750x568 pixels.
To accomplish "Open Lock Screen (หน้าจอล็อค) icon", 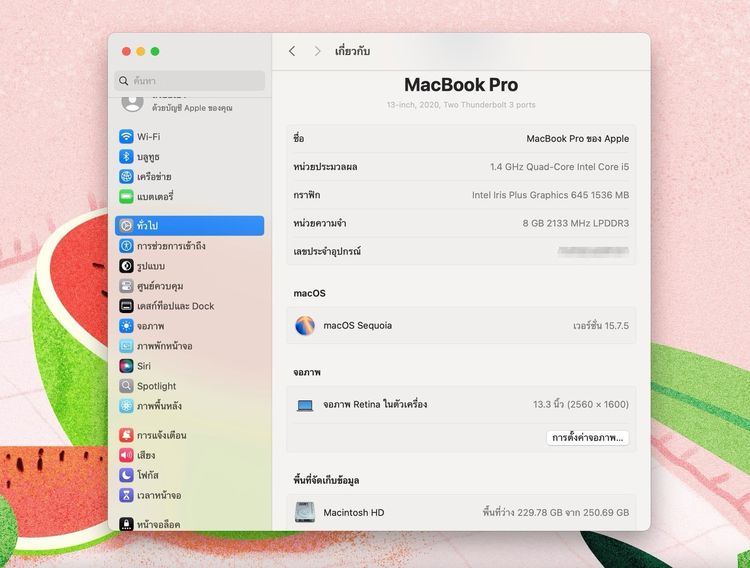I will (x=126, y=523).
